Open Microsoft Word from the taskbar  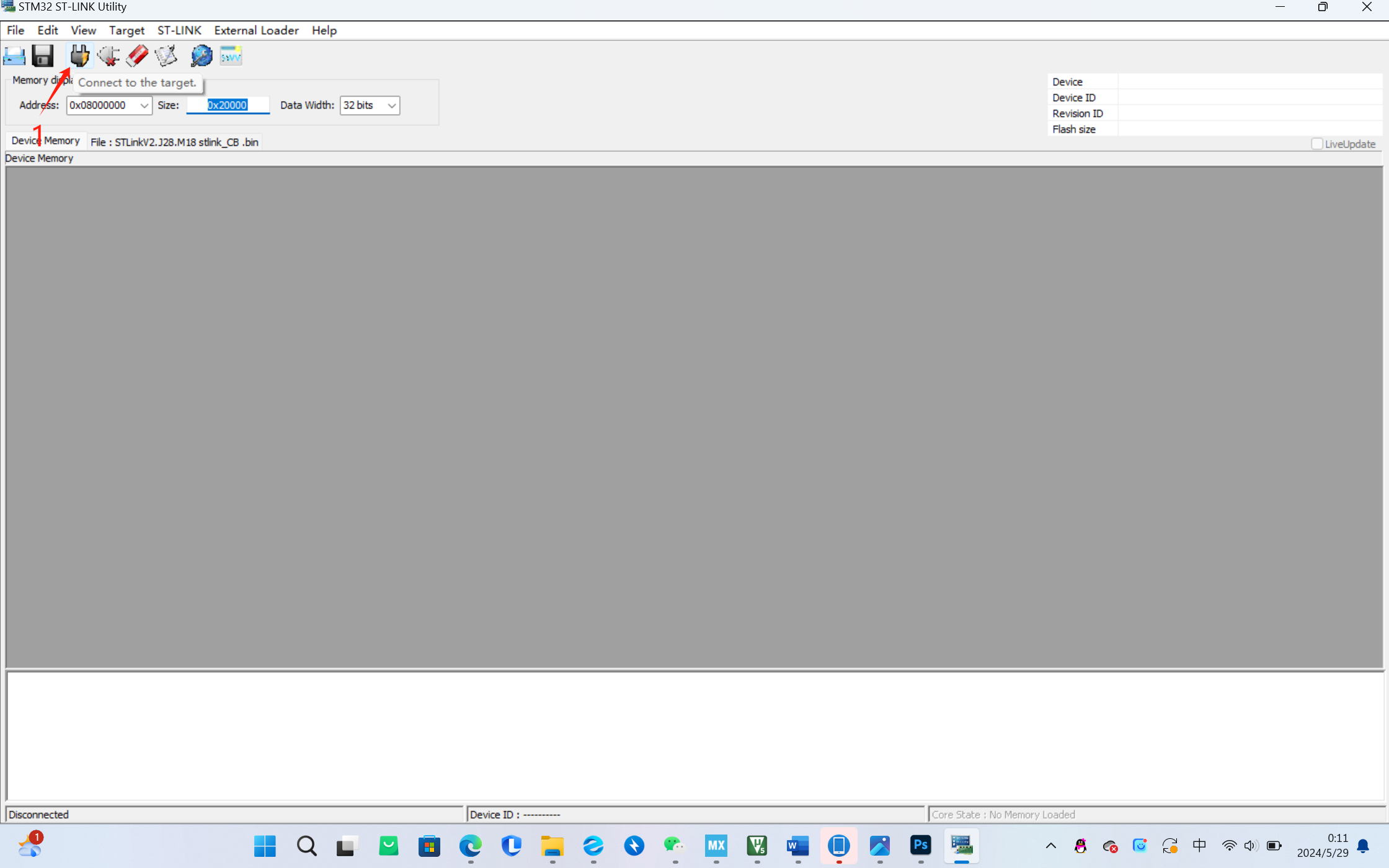pos(797,846)
